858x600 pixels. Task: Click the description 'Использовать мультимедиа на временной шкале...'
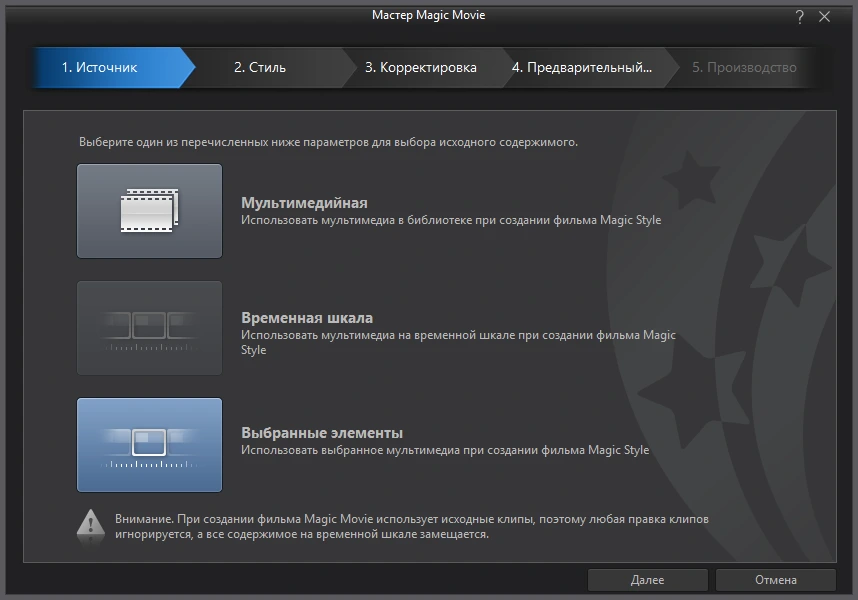tap(458, 342)
